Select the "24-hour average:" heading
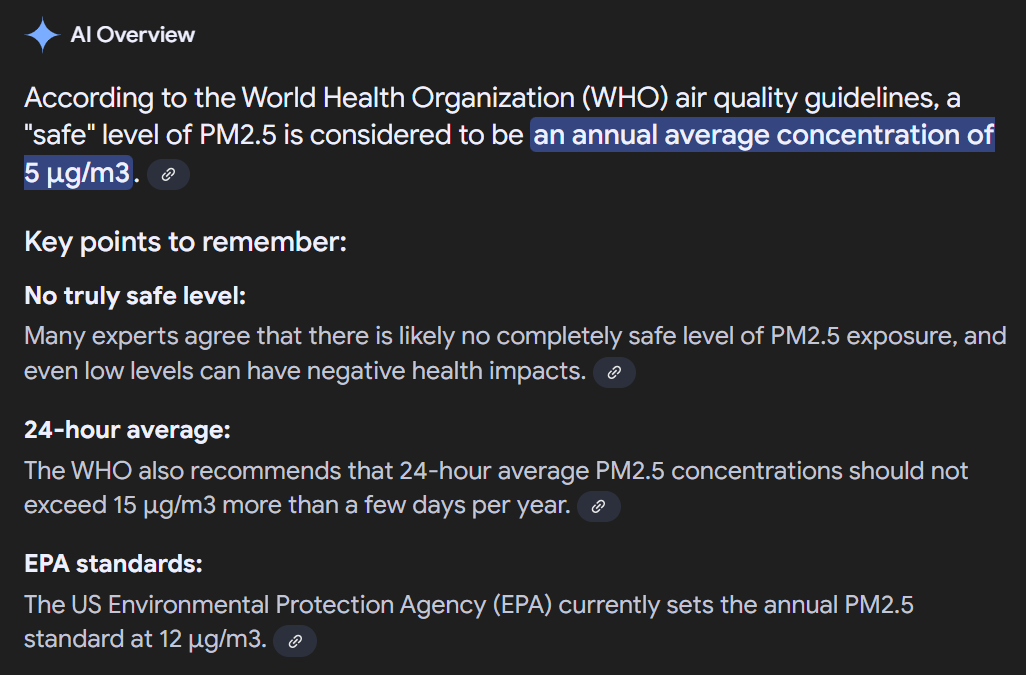The image size is (1026, 675). click(x=127, y=430)
